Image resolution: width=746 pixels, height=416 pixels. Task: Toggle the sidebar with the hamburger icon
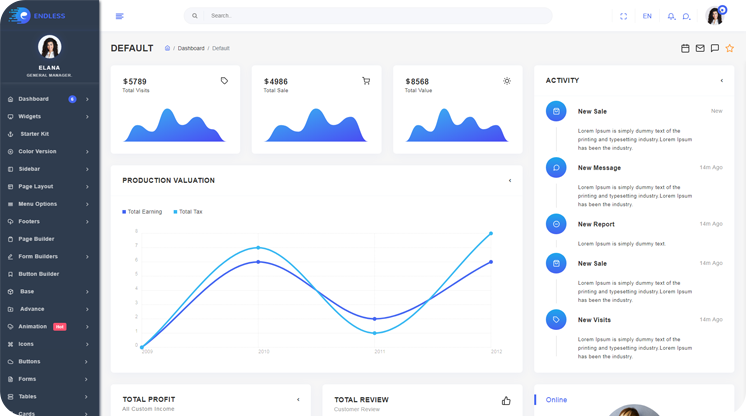(120, 16)
